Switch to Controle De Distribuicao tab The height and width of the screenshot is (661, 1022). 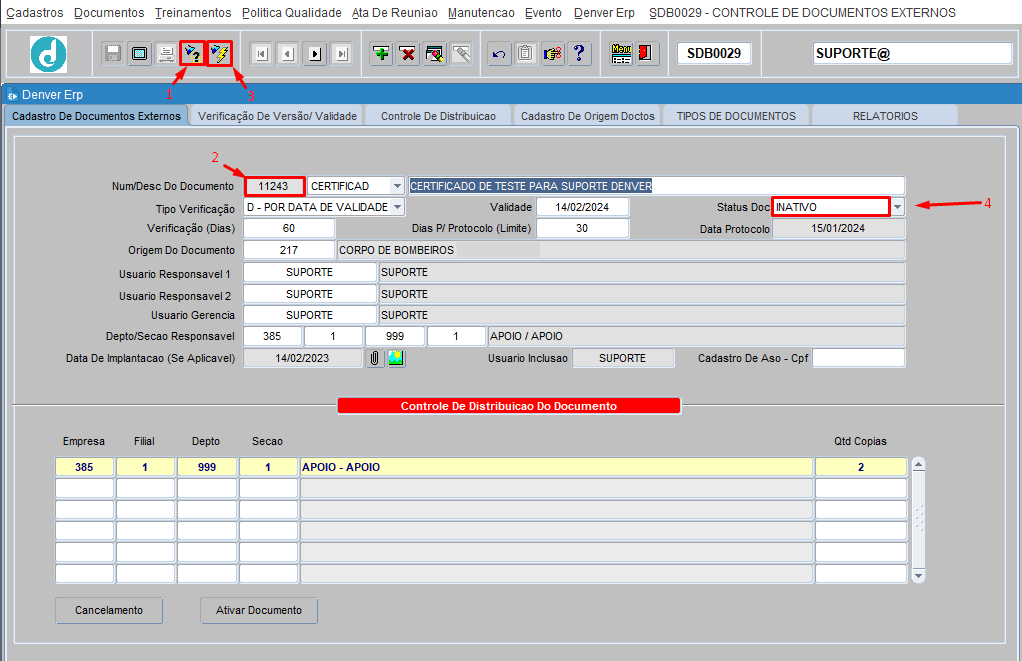click(x=438, y=116)
